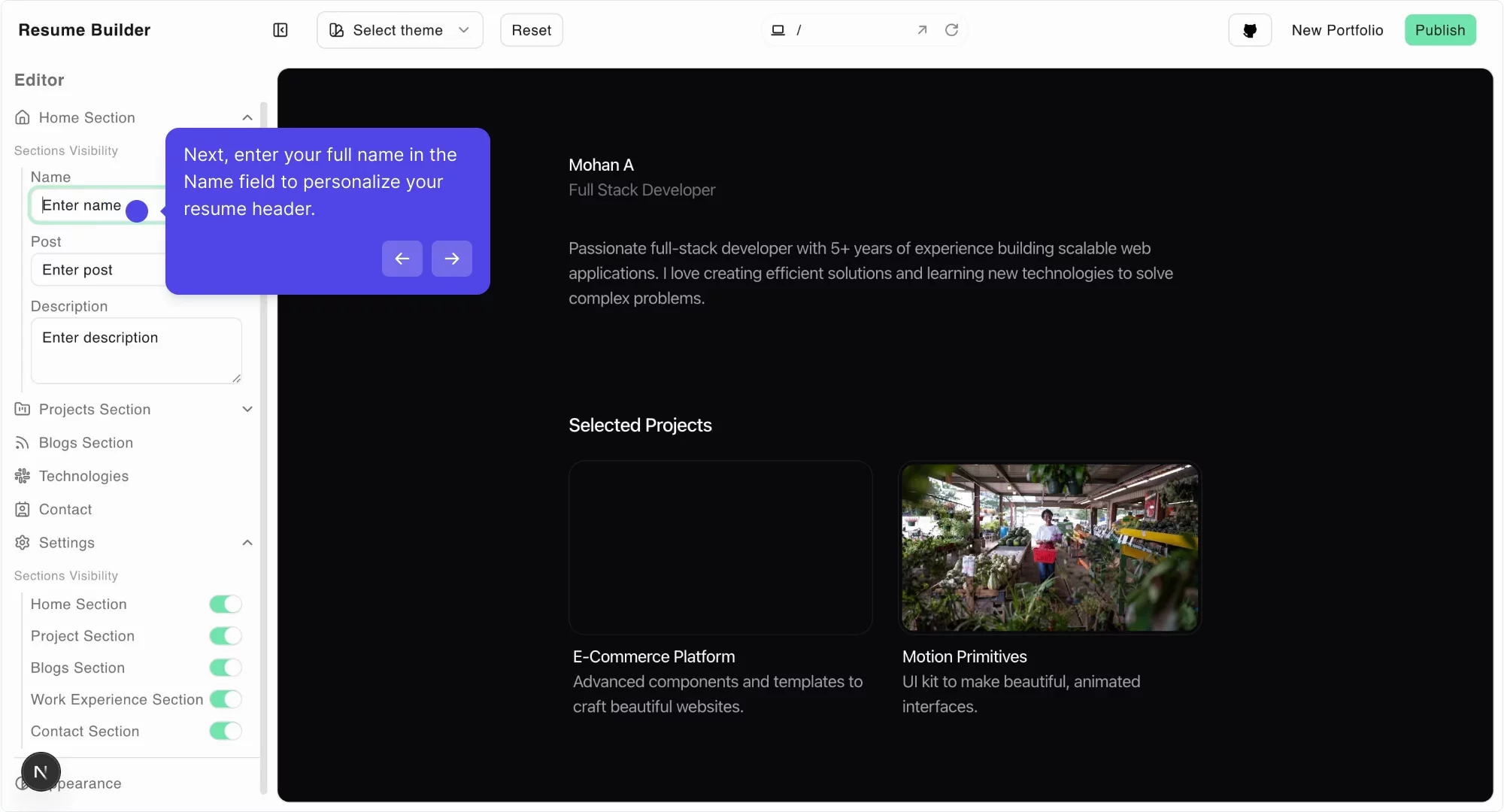Collapse the editor panel with the sidebar toggle icon
Screen dimensions: 1504x812
tap(280, 30)
